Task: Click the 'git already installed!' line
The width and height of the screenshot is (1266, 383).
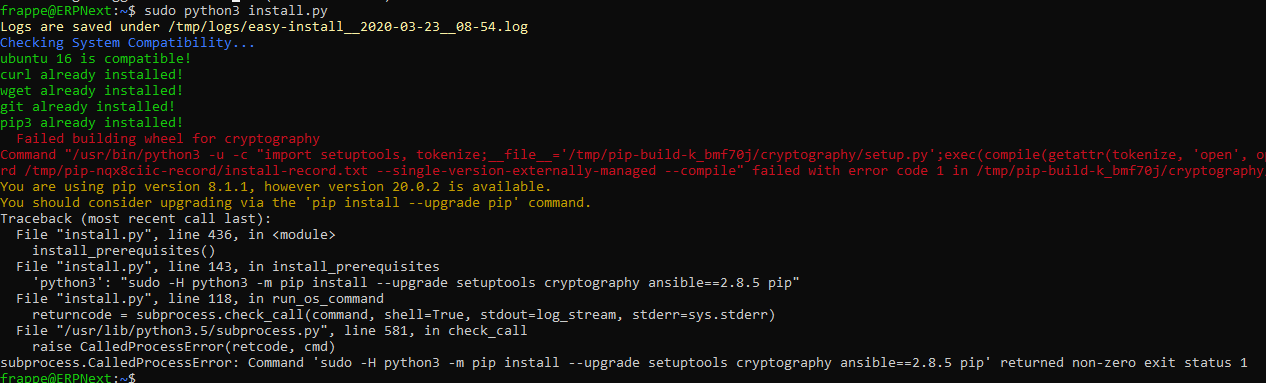Action: (87, 106)
